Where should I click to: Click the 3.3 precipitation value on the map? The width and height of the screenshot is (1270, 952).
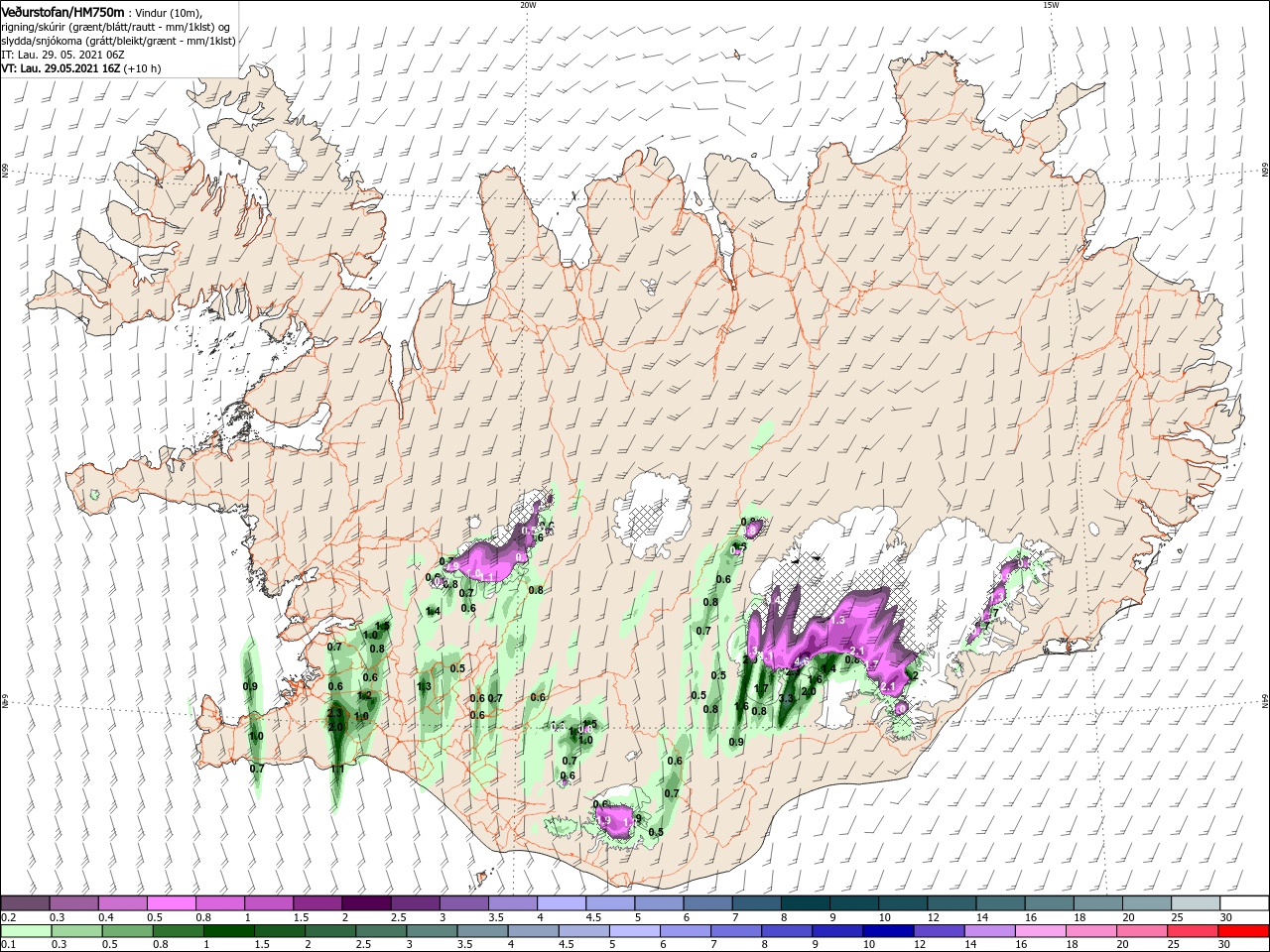coord(786,698)
